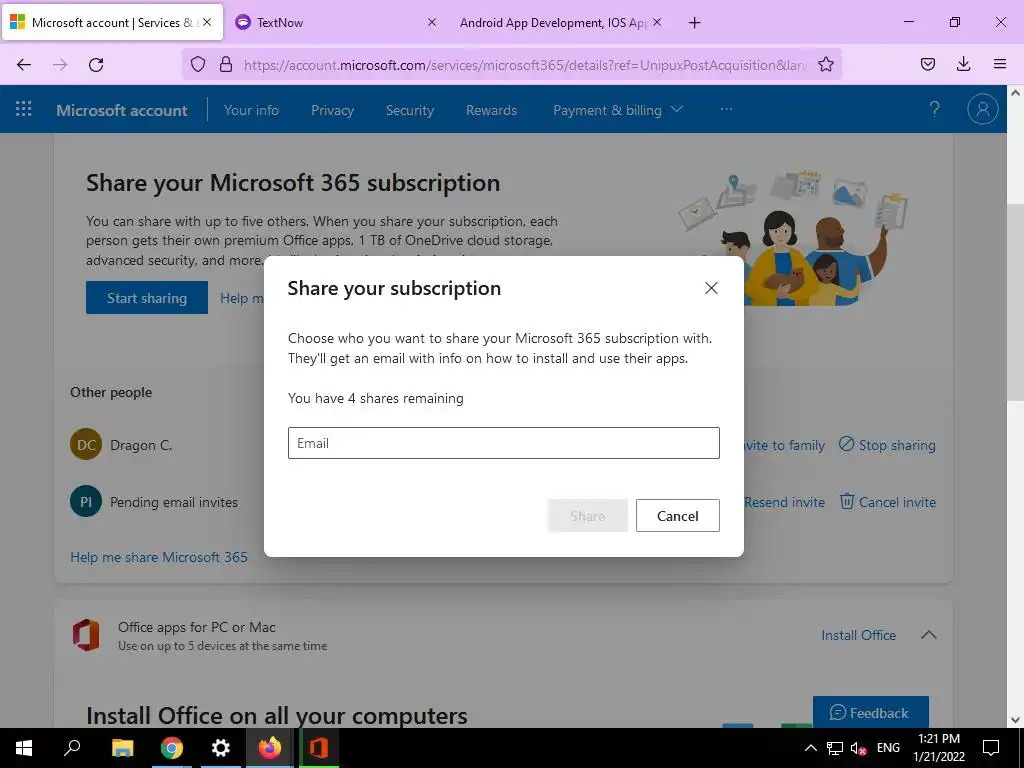Open a new browser tab
The height and width of the screenshot is (768, 1024).
pyautogui.click(x=694, y=23)
